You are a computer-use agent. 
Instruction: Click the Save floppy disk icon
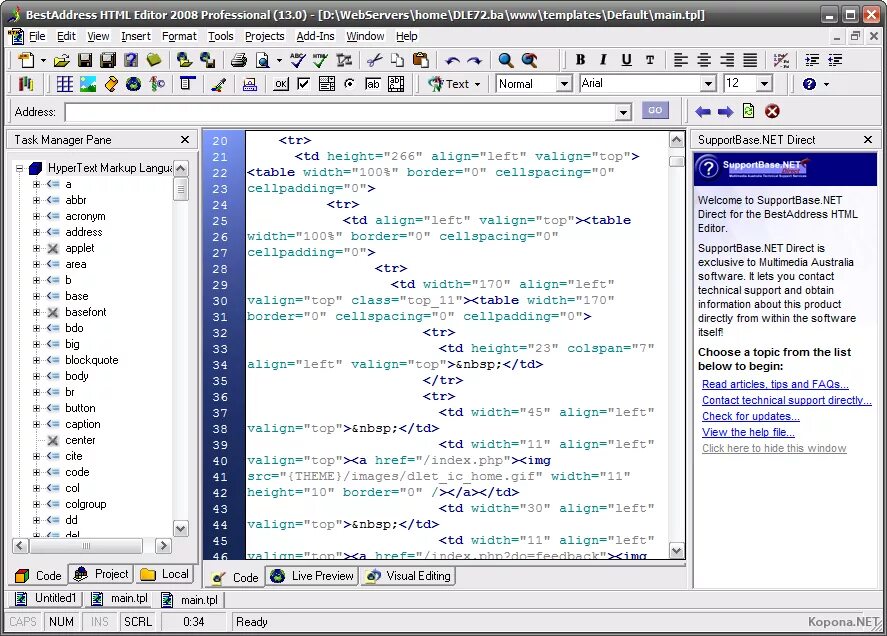click(85, 60)
